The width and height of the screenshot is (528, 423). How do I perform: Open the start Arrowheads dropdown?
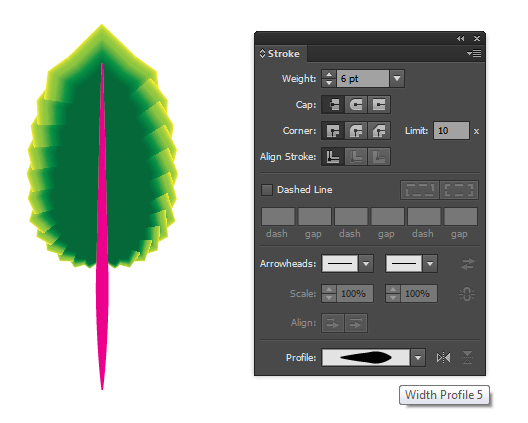pos(366,264)
